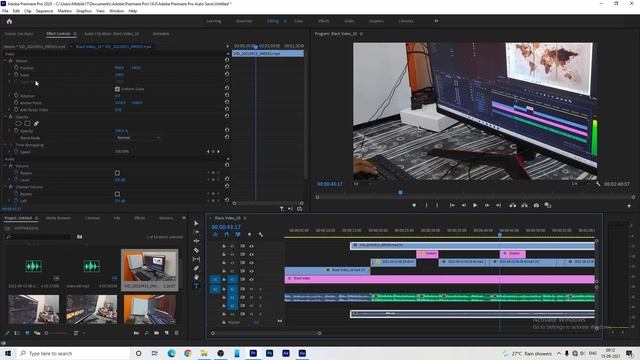Switch to Metadata tab
The width and height of the screenshot is (640, 360).
point(161,34)
